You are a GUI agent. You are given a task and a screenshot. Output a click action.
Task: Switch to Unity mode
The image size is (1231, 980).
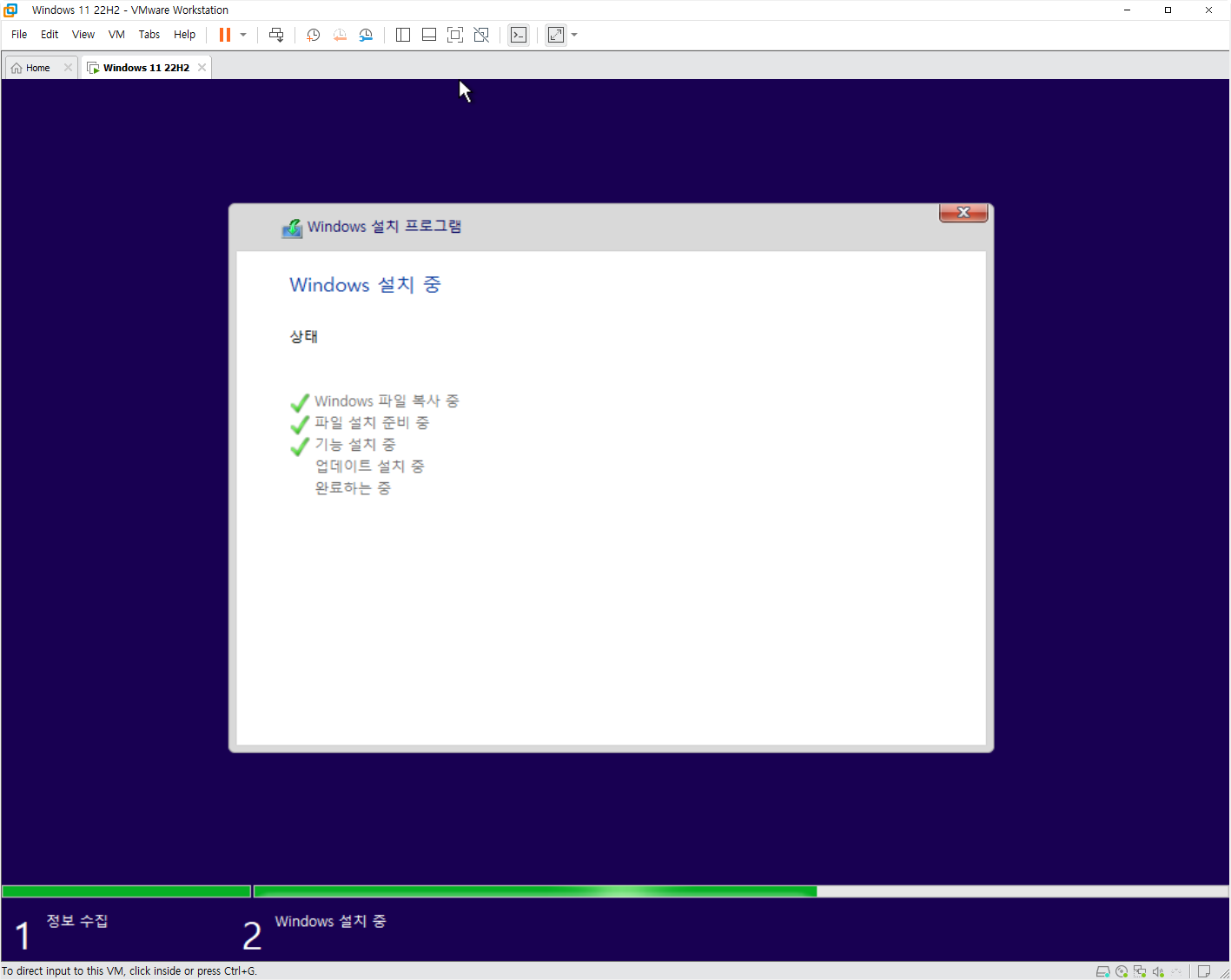(x=481, y=35)
